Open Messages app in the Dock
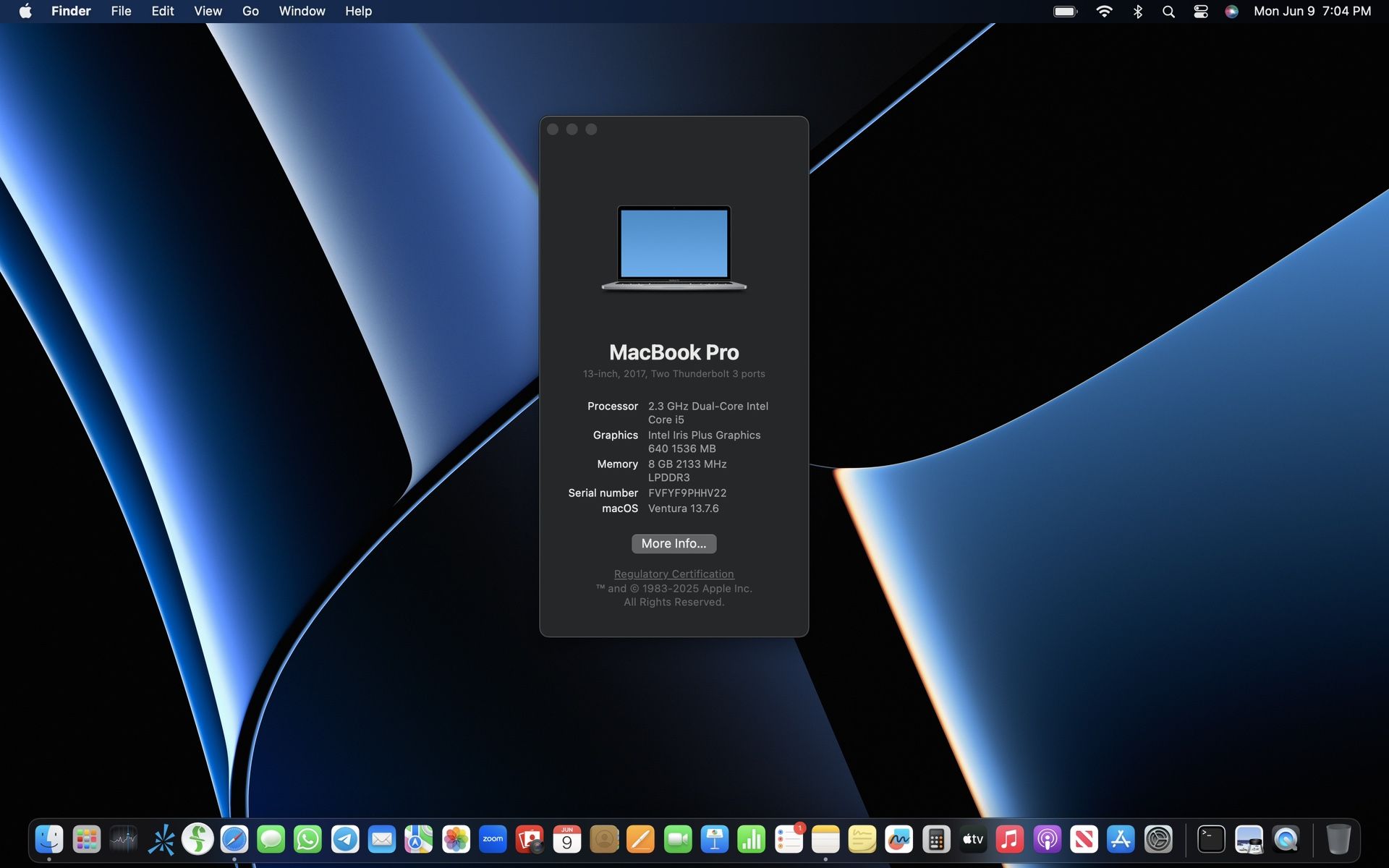 click(x=271, y=839)
